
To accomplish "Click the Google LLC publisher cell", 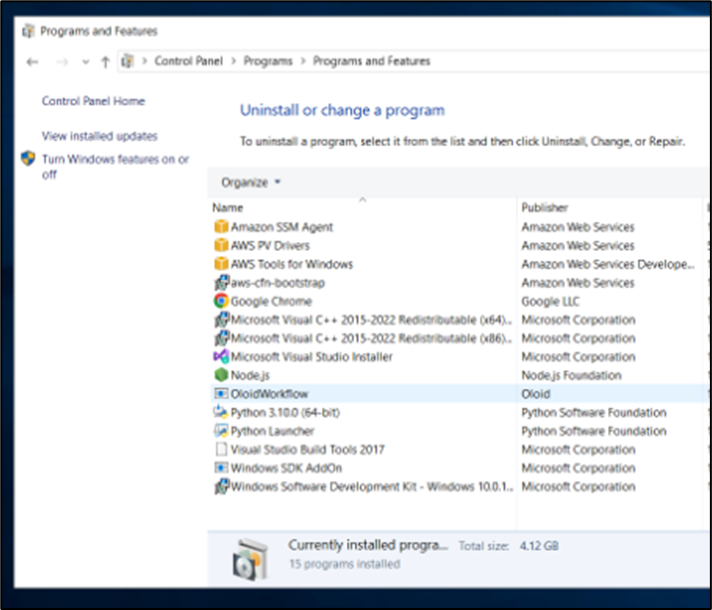I will [x=550, y=301].
